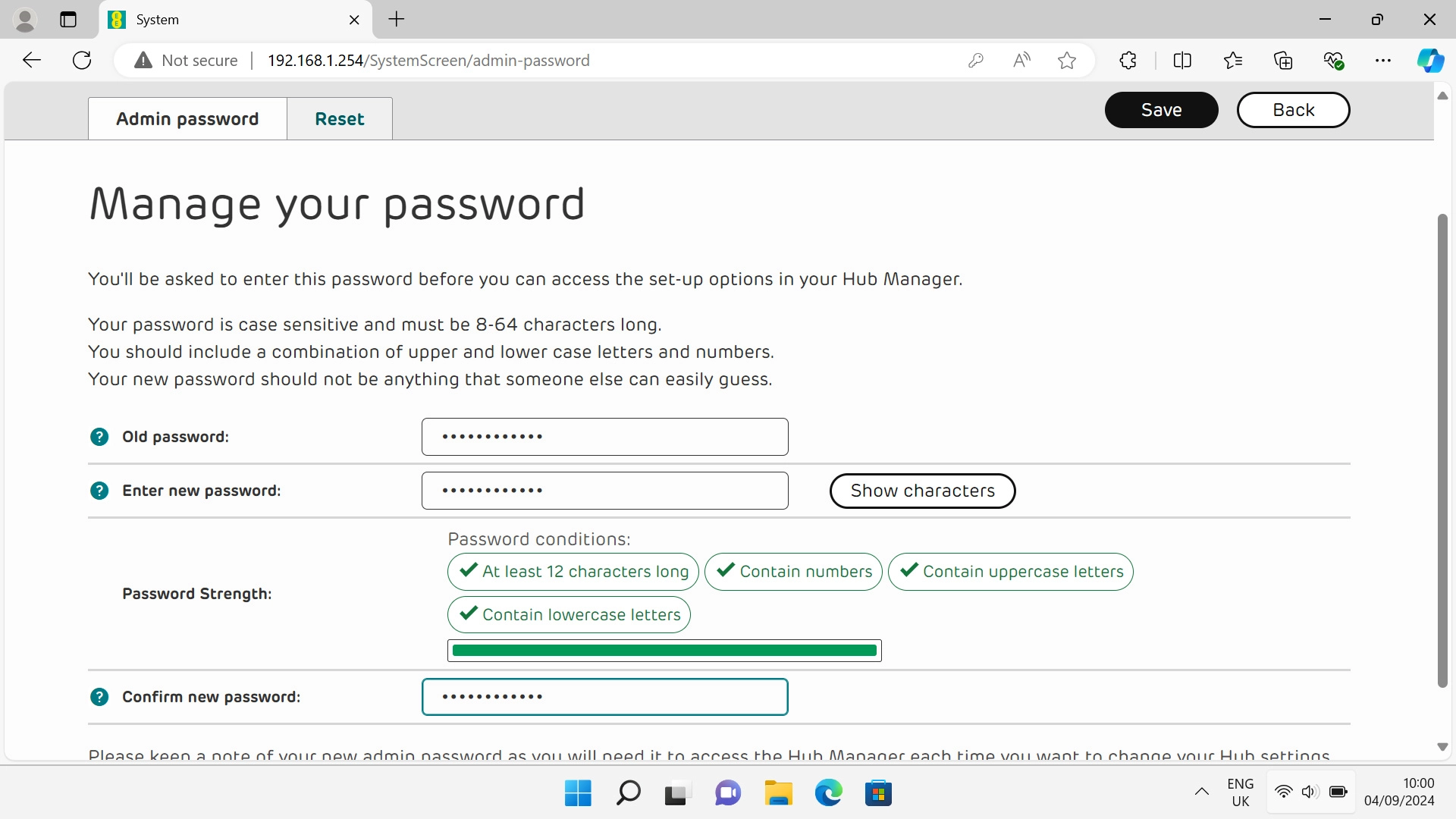The image size is (1456, 819).
Task: Click the Read aloud icon in the address bar
Action: point(1021,61)
